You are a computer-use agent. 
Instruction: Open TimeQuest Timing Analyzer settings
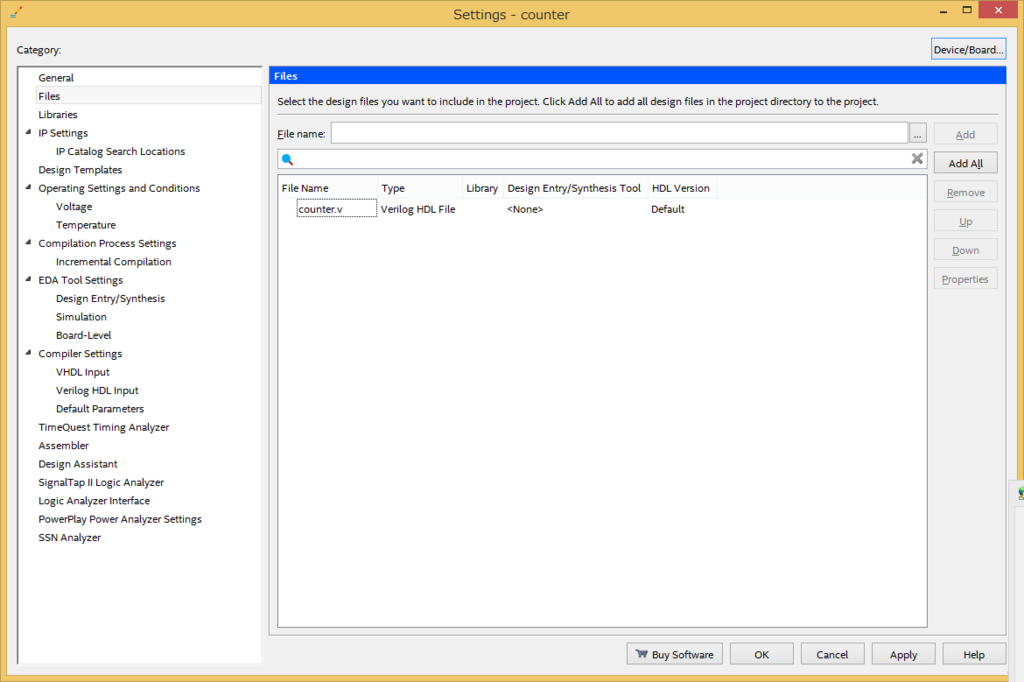tap(104, 427)
